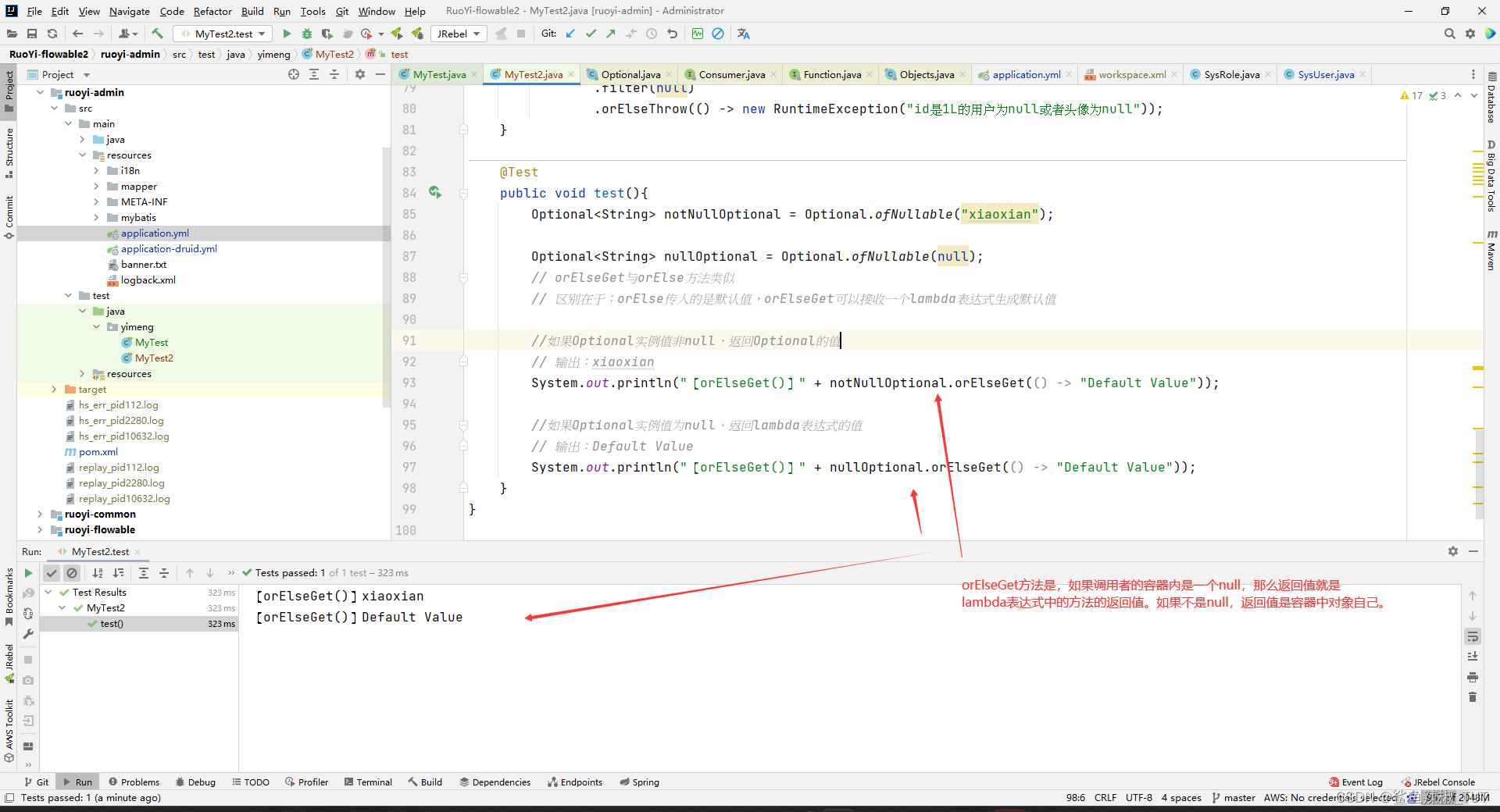
Task: Toggle the Commit tool window strip button
Action: coord(9,217)
